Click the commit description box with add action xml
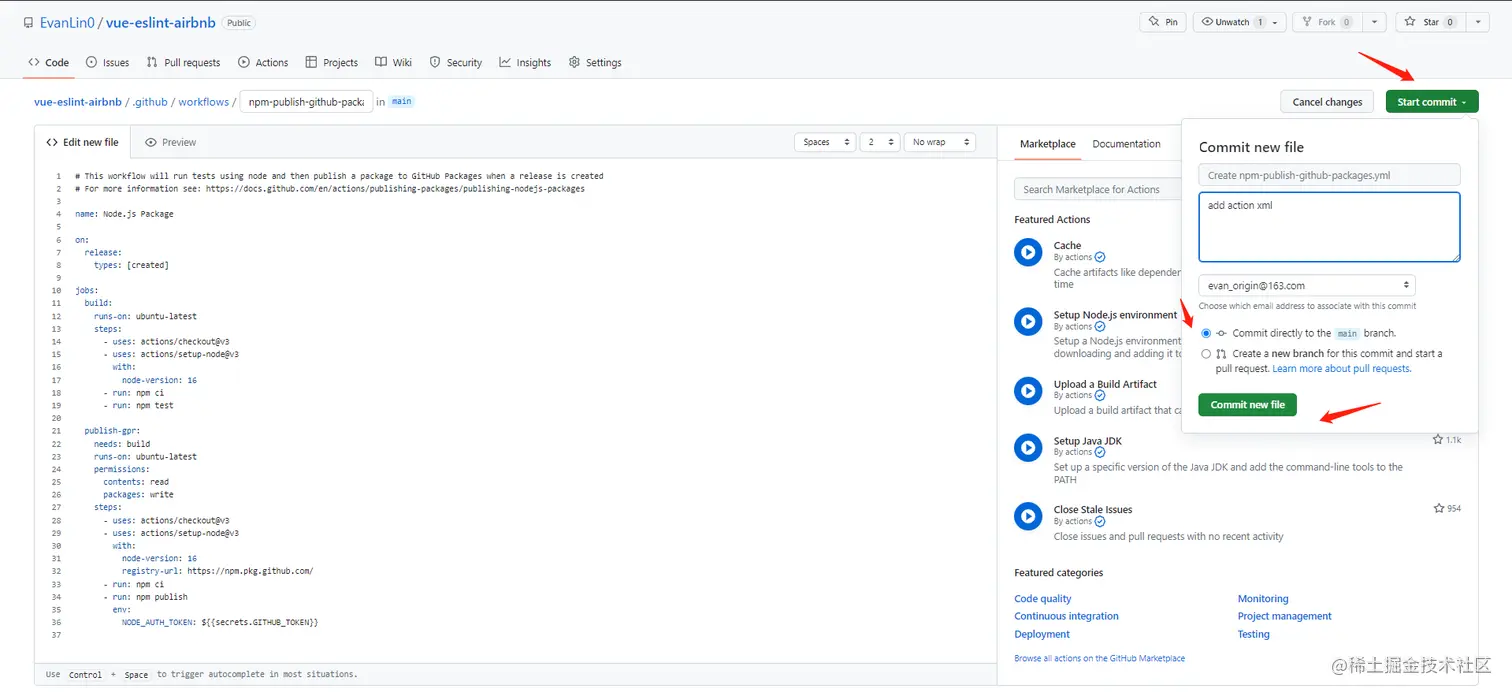 click(1329, 227)
